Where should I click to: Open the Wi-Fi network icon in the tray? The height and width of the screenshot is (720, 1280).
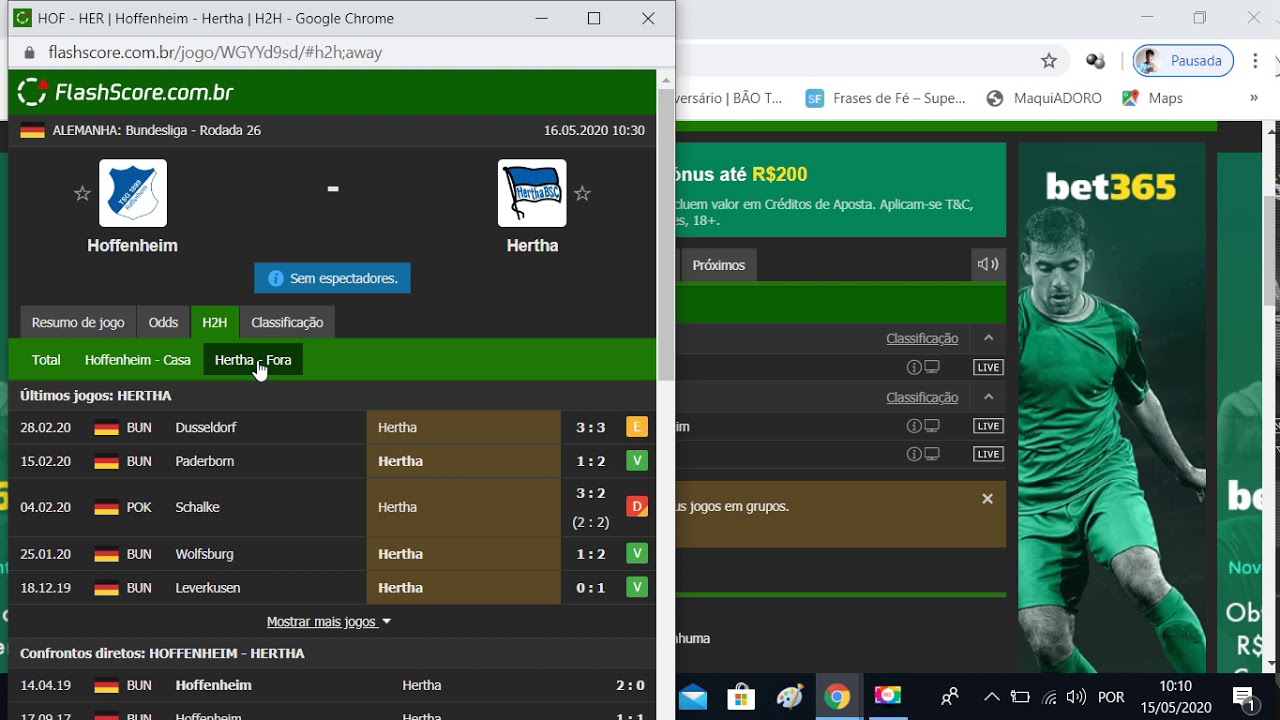pos(1049,697)
